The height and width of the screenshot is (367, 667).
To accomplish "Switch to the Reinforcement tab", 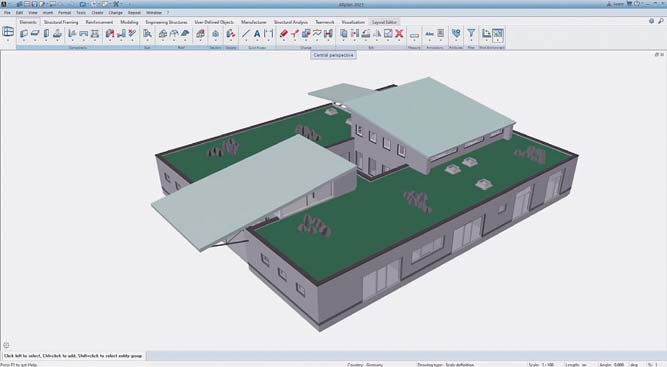I will tap(99, 22).
